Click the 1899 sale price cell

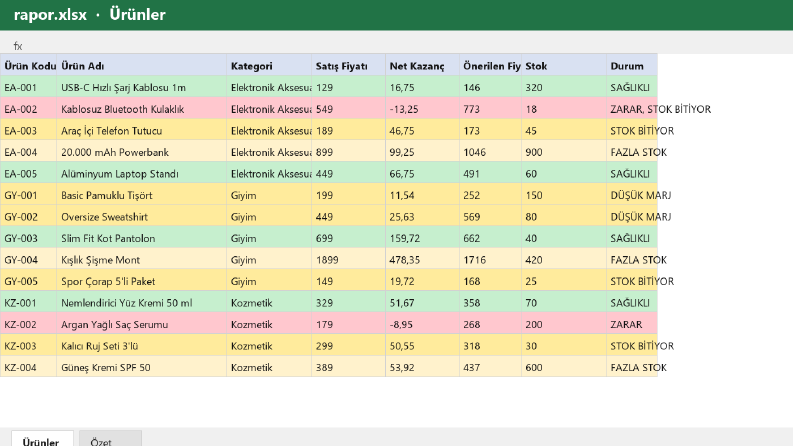[348, 259]
